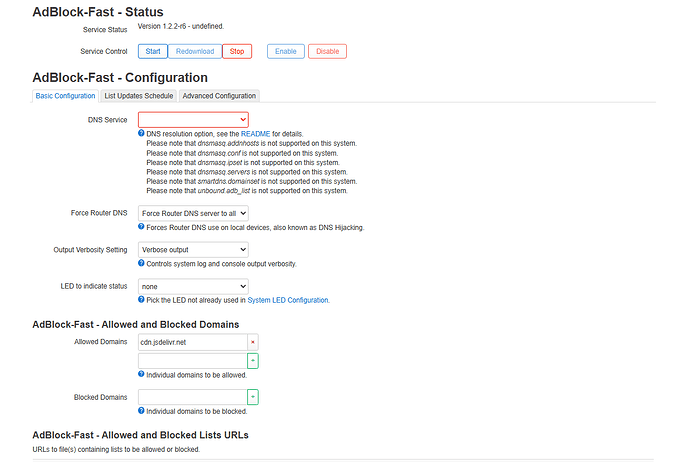Screen dimensions: 690x462
Task: Open LED to indicate status dropdown
Action: pos(193,286)
